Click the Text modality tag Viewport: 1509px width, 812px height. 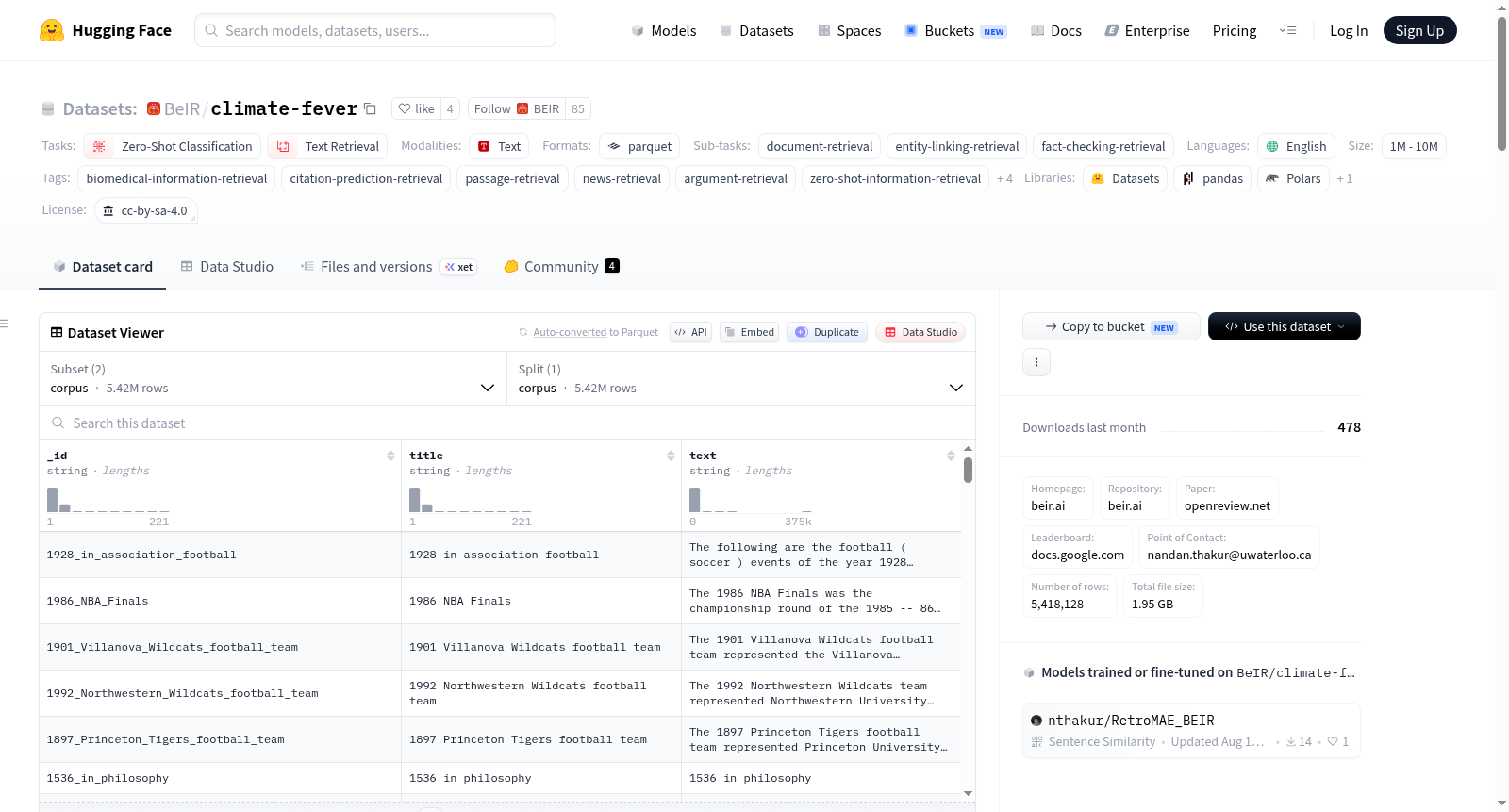click(499, 146)
